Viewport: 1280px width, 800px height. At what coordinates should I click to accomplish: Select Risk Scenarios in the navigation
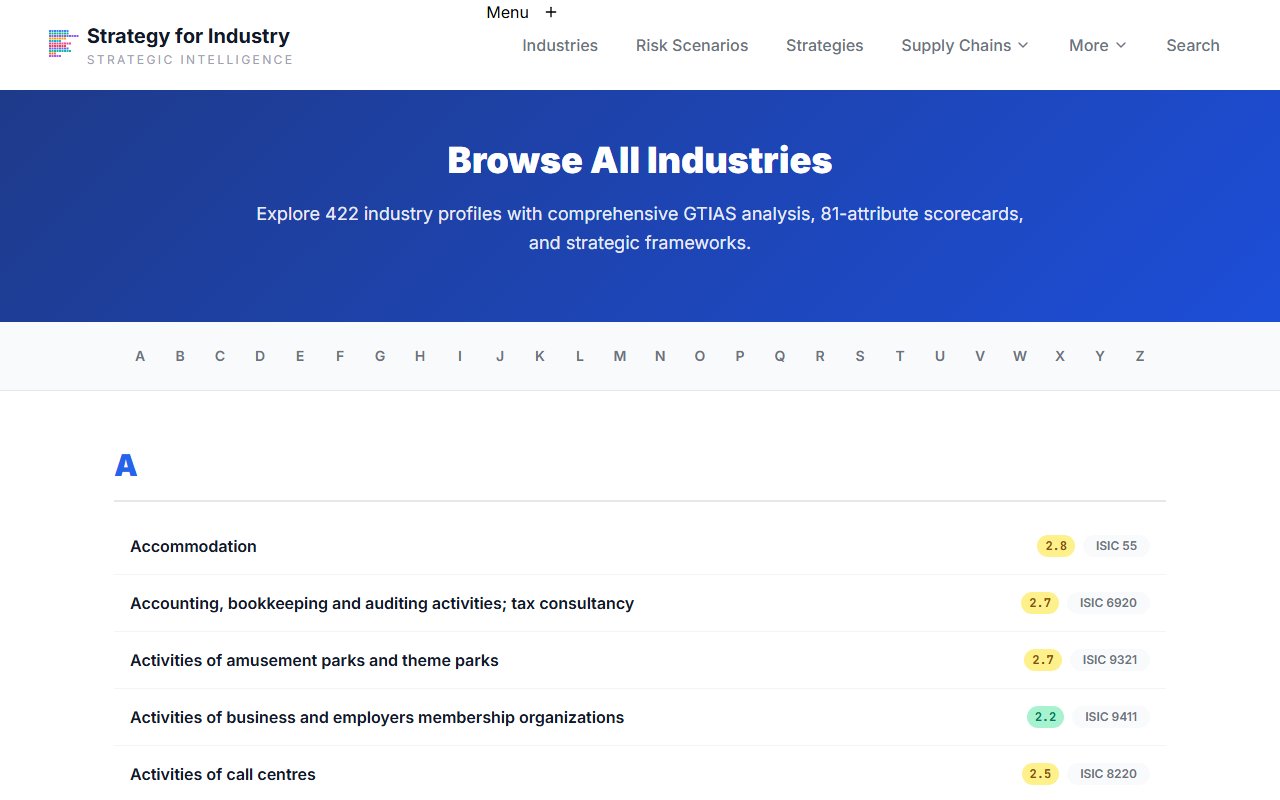click(692, 45)
